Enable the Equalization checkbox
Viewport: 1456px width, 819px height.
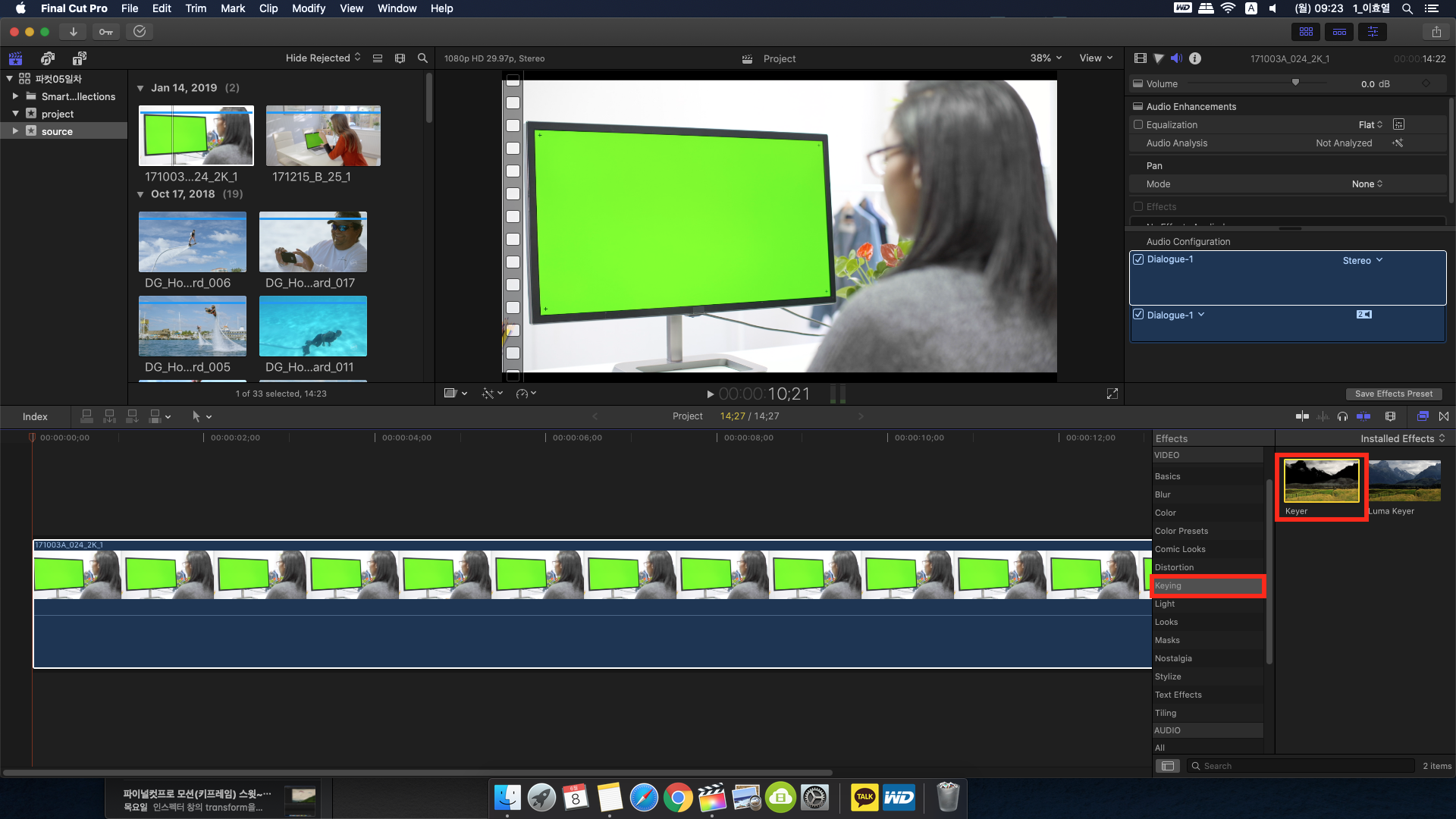point(1138,125)
